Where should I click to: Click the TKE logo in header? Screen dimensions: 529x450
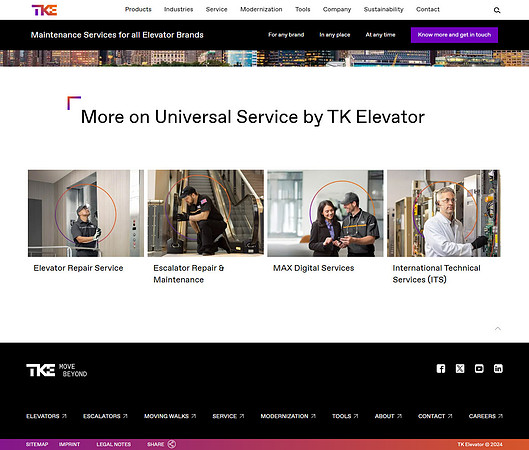44,10
